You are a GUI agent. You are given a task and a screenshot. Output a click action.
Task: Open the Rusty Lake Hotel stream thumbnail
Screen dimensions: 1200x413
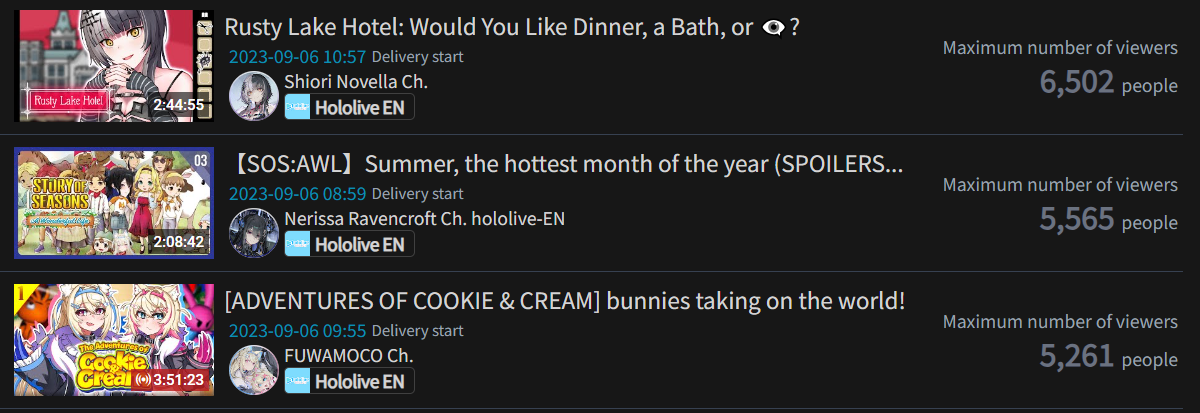point(114,66)
